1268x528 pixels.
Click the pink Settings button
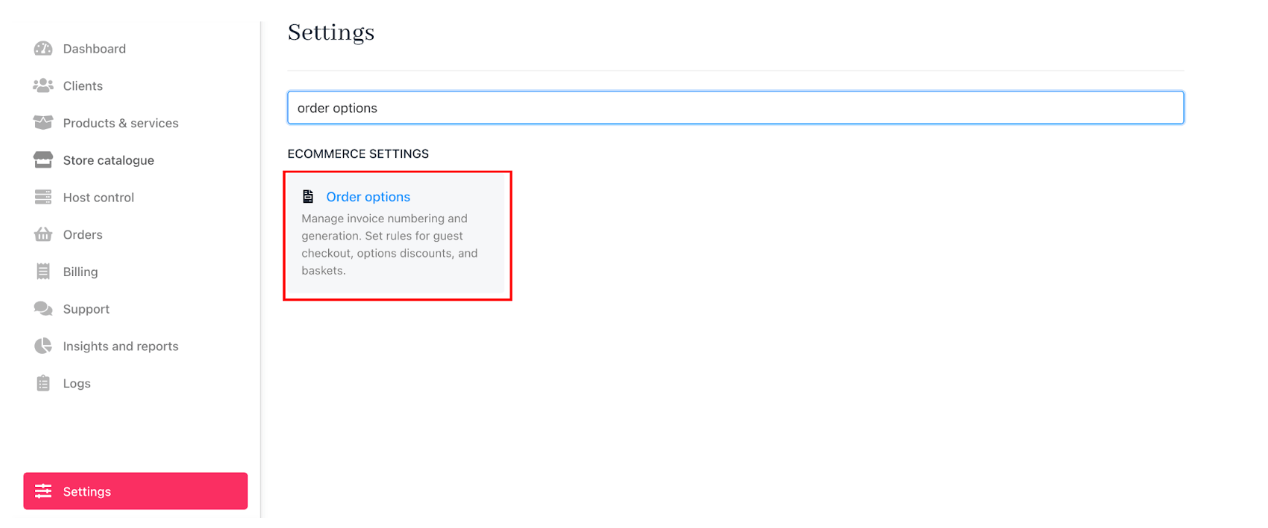136,491
